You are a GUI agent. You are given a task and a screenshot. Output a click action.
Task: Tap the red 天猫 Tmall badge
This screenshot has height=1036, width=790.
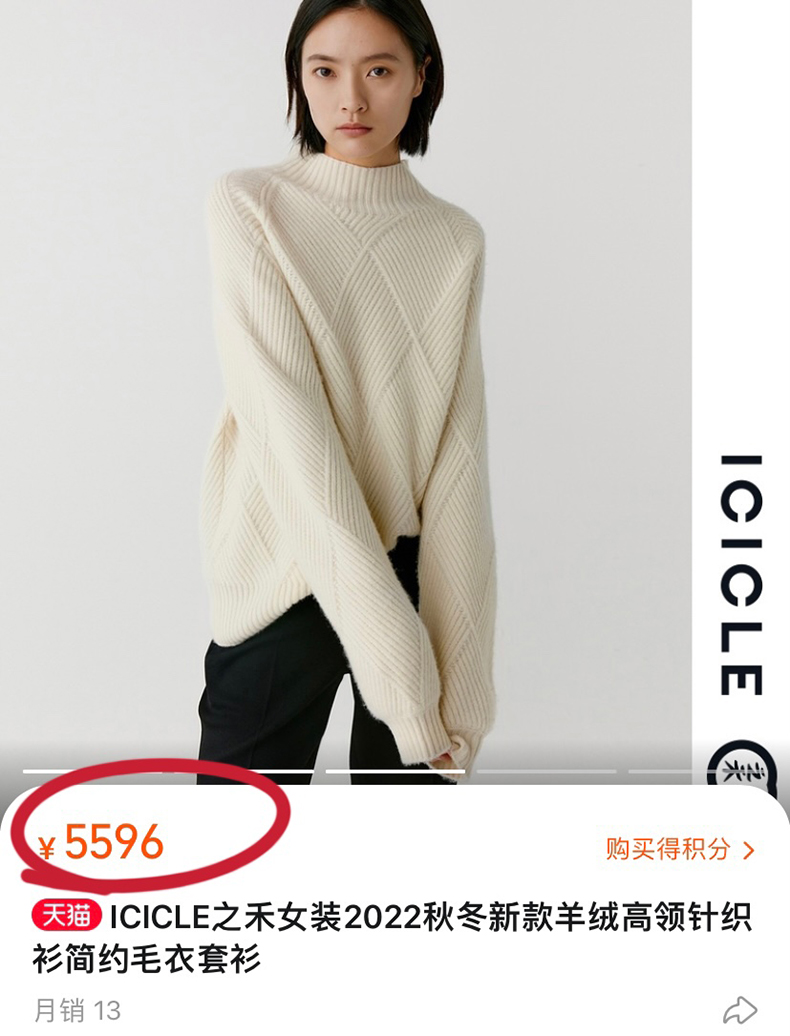point(66,916)
